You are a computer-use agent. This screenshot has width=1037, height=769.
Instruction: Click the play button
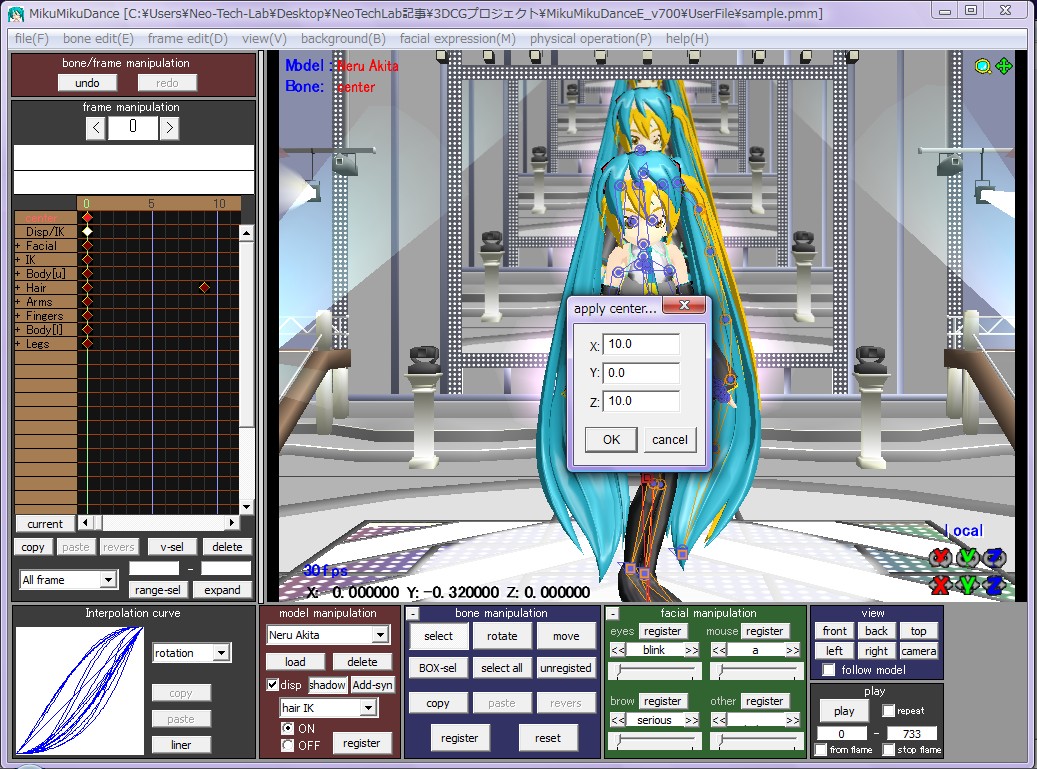tap(844, 711)
